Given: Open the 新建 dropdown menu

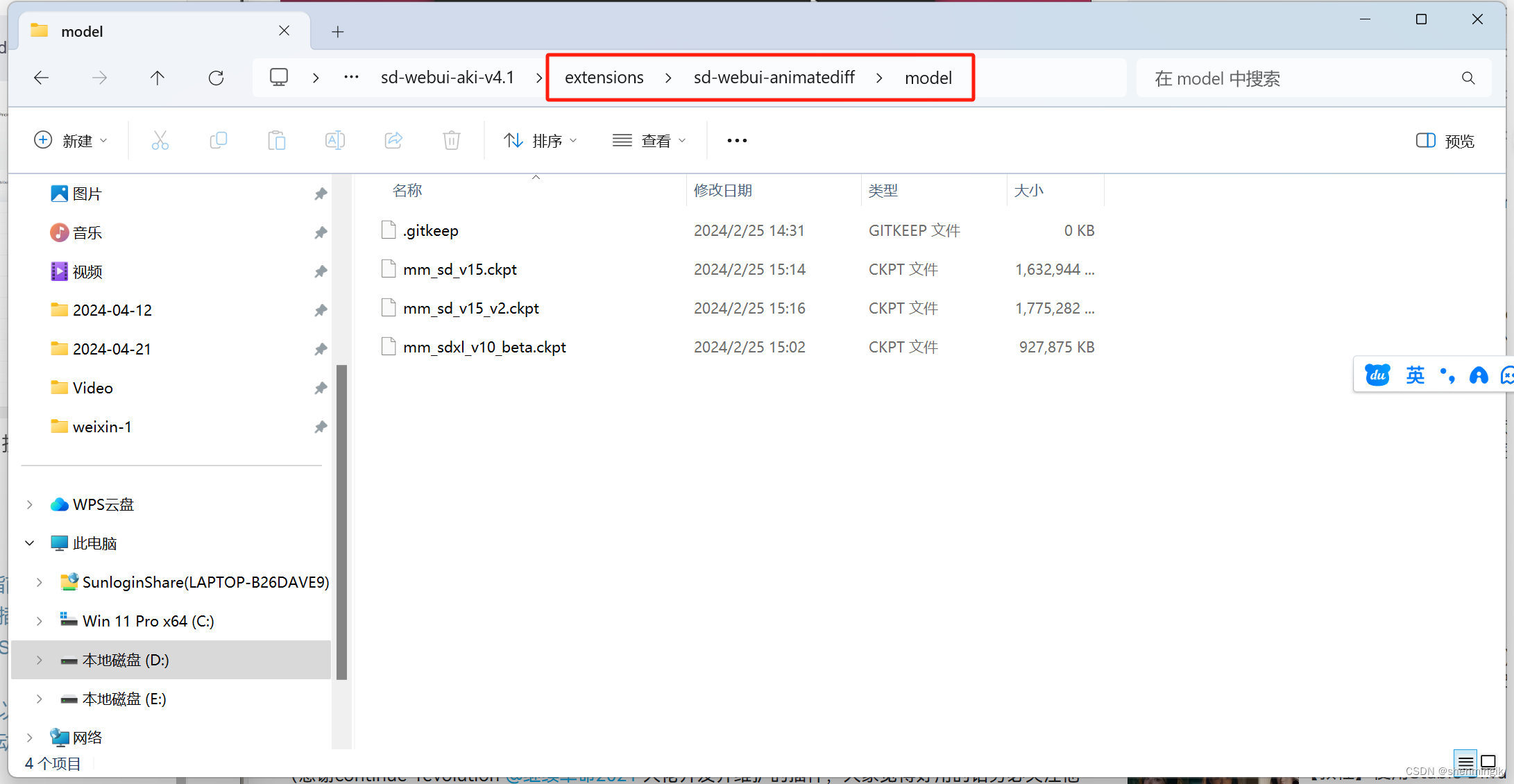Looking at the screenshot, I should click(x=71, y=141).
